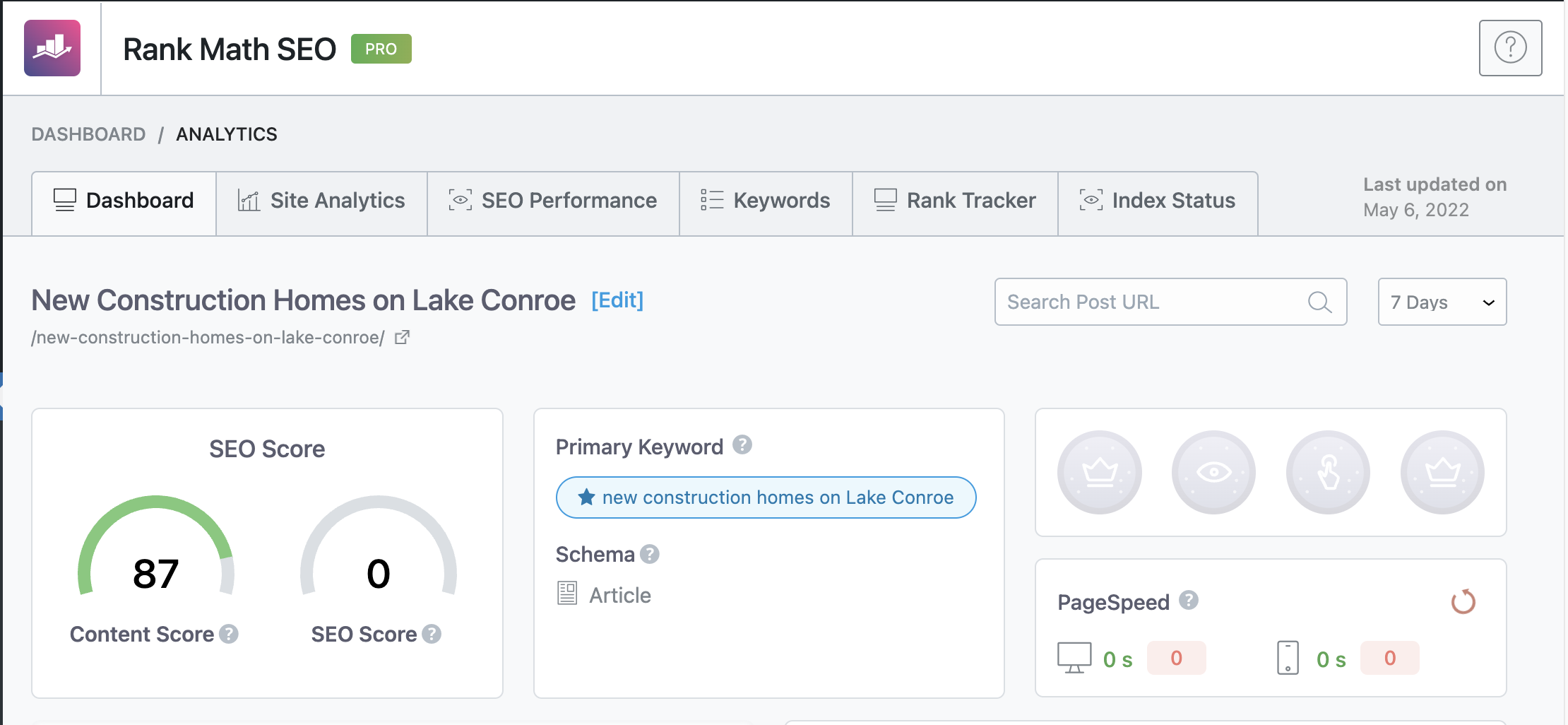Image resolution: width=1568 pixels, height=725 pixels.
Task: Click the eye impressions badge icon
Action: tap(1213, 472)
